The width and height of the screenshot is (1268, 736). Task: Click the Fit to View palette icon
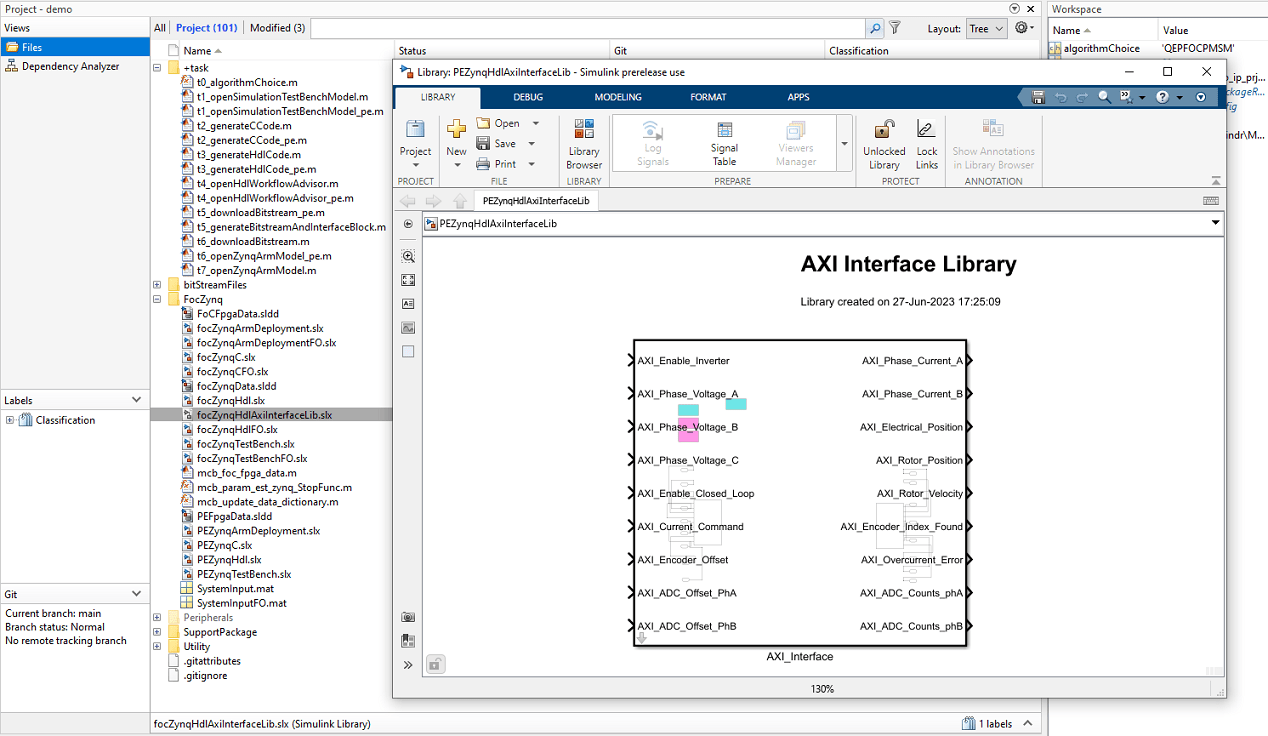pyautogui.click(x=408, y=280)
